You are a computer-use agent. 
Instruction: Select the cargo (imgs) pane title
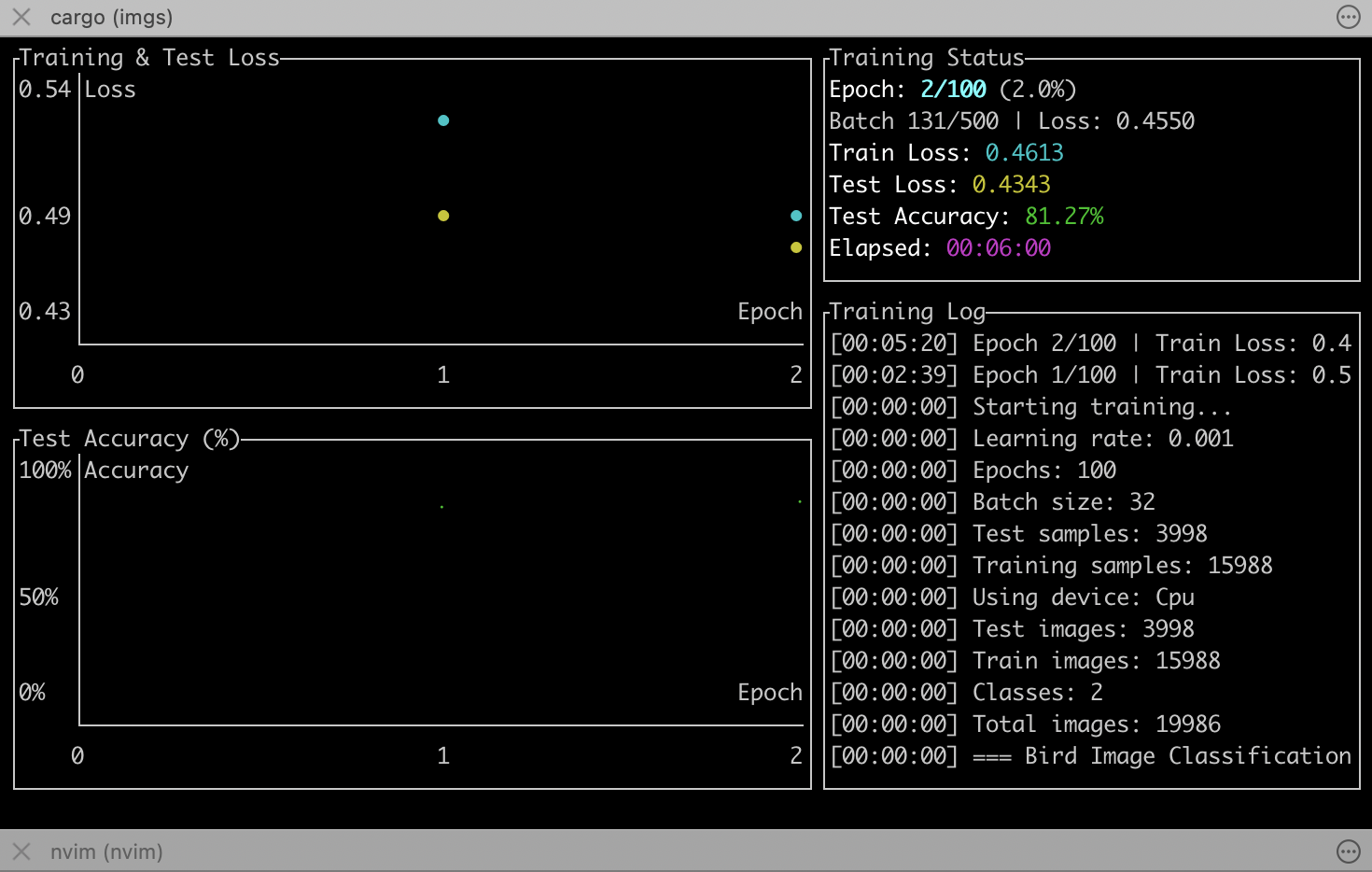[x=111, y=18]
